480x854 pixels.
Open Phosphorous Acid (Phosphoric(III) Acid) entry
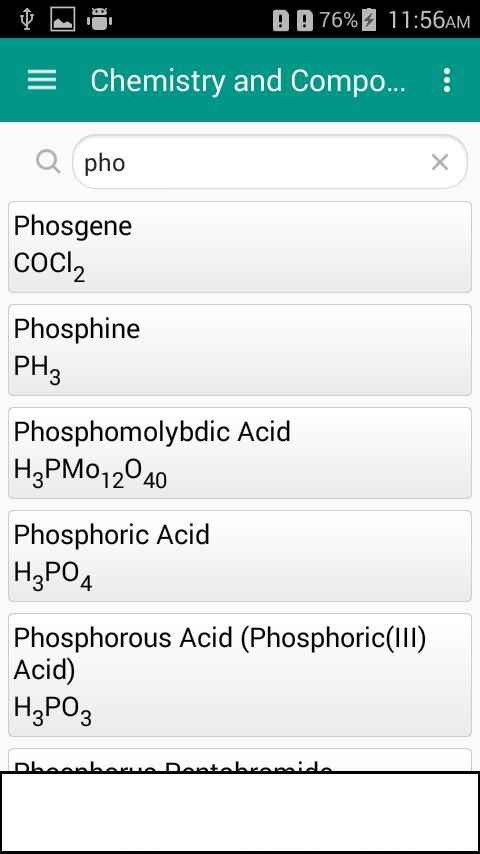[x=240, y=675]
